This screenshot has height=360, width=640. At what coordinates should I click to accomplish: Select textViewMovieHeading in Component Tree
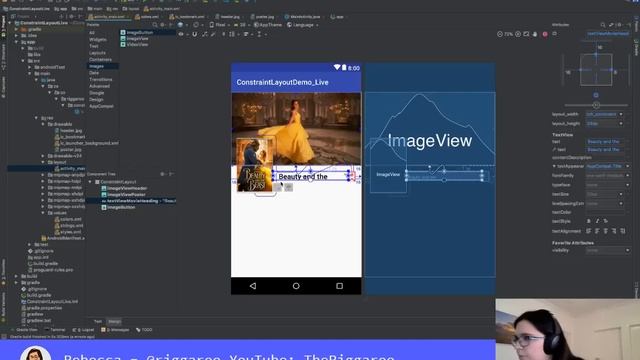point(132,201)
